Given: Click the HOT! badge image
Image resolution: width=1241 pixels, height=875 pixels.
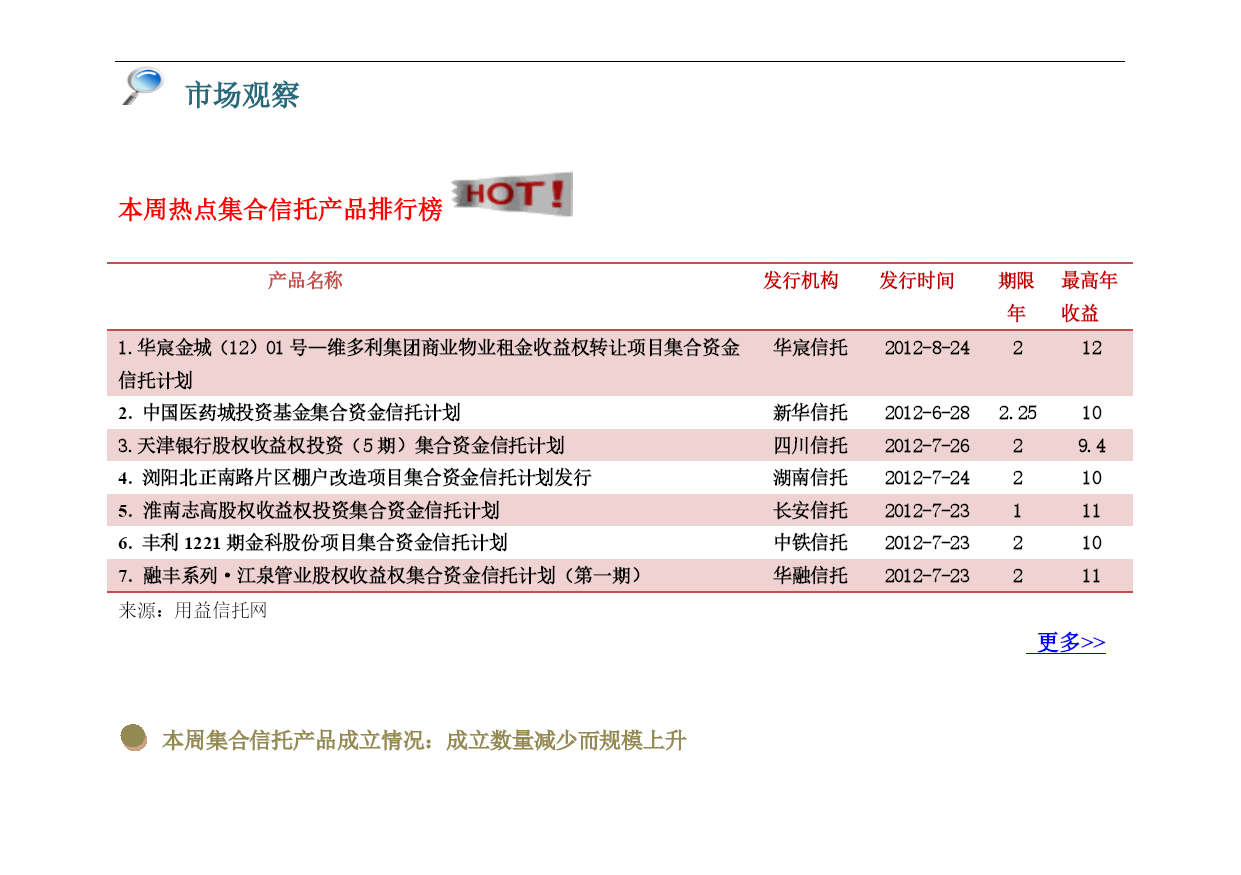Looking at the screenshot, I should click(513, 194).
